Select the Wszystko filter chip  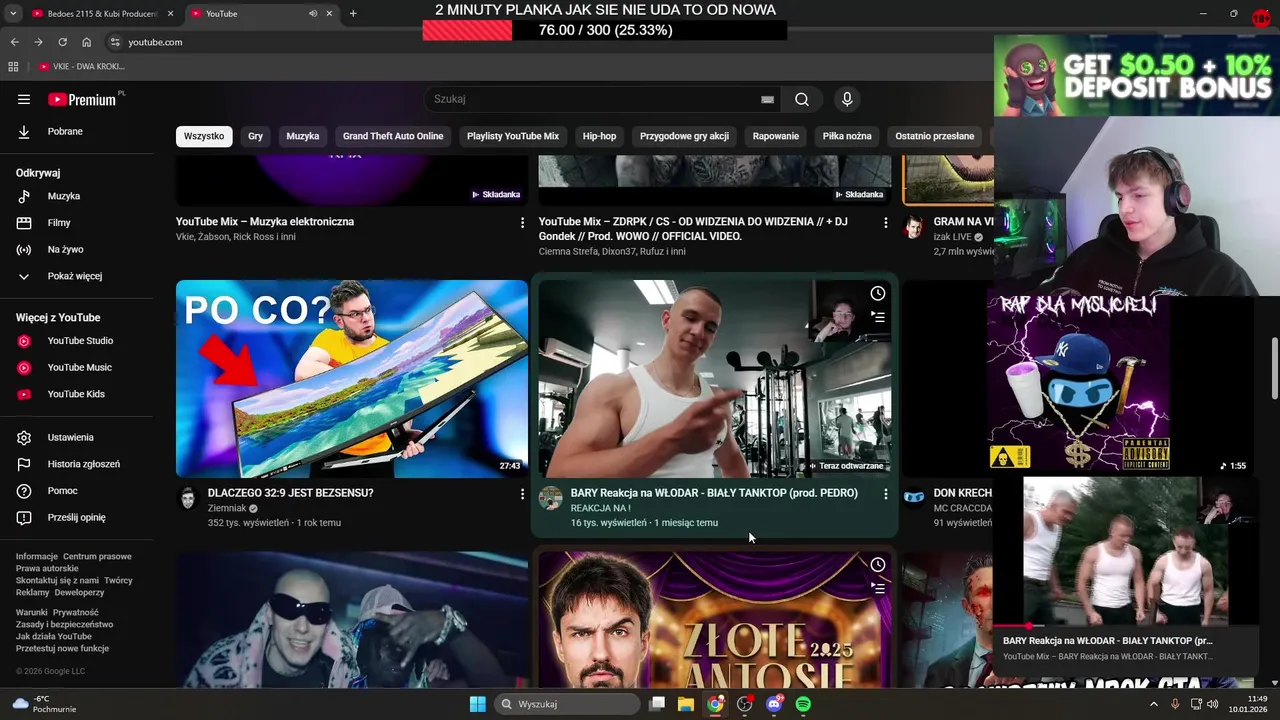204,136
